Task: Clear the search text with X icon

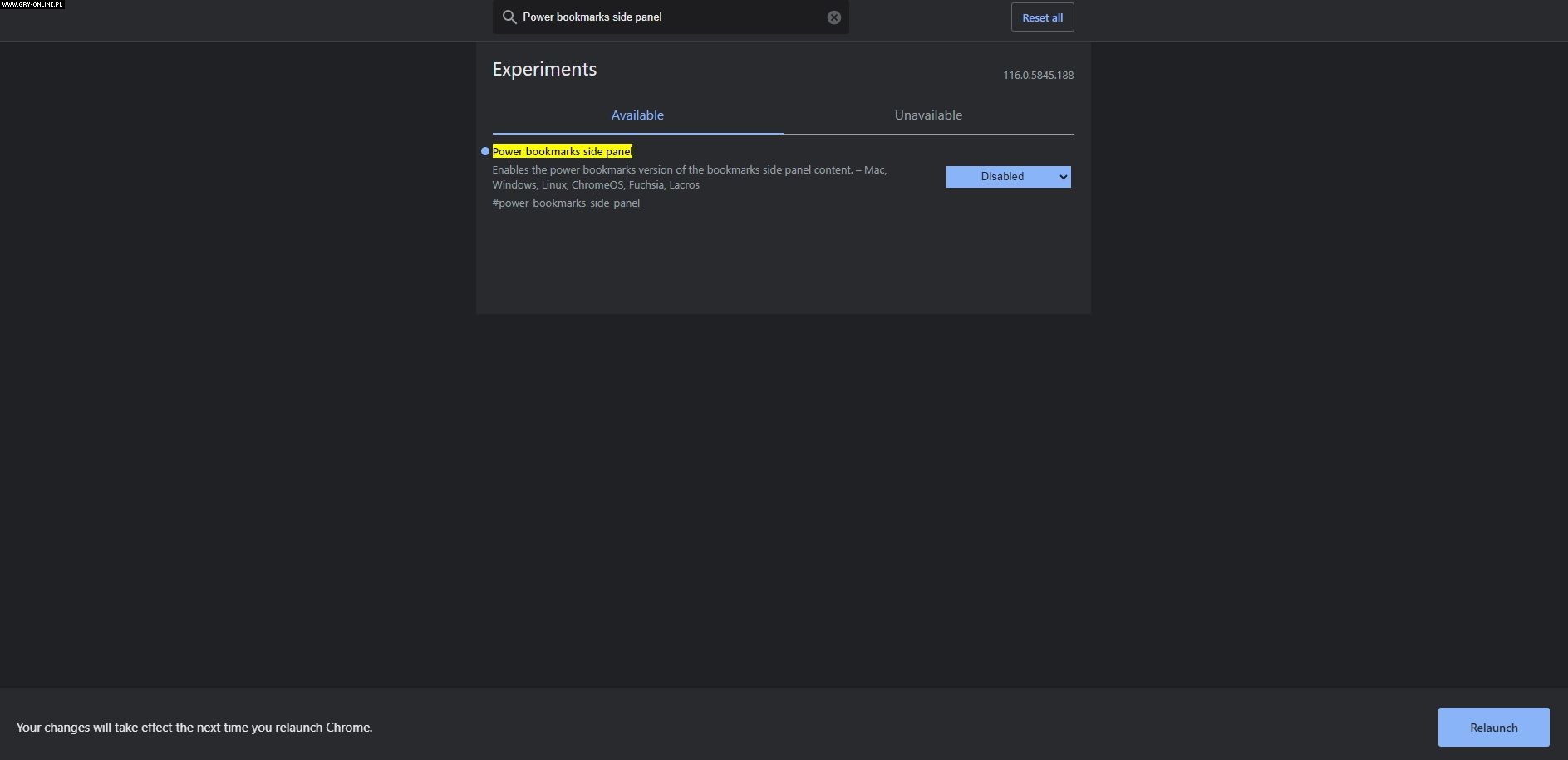Action: (x=833, y=17)
